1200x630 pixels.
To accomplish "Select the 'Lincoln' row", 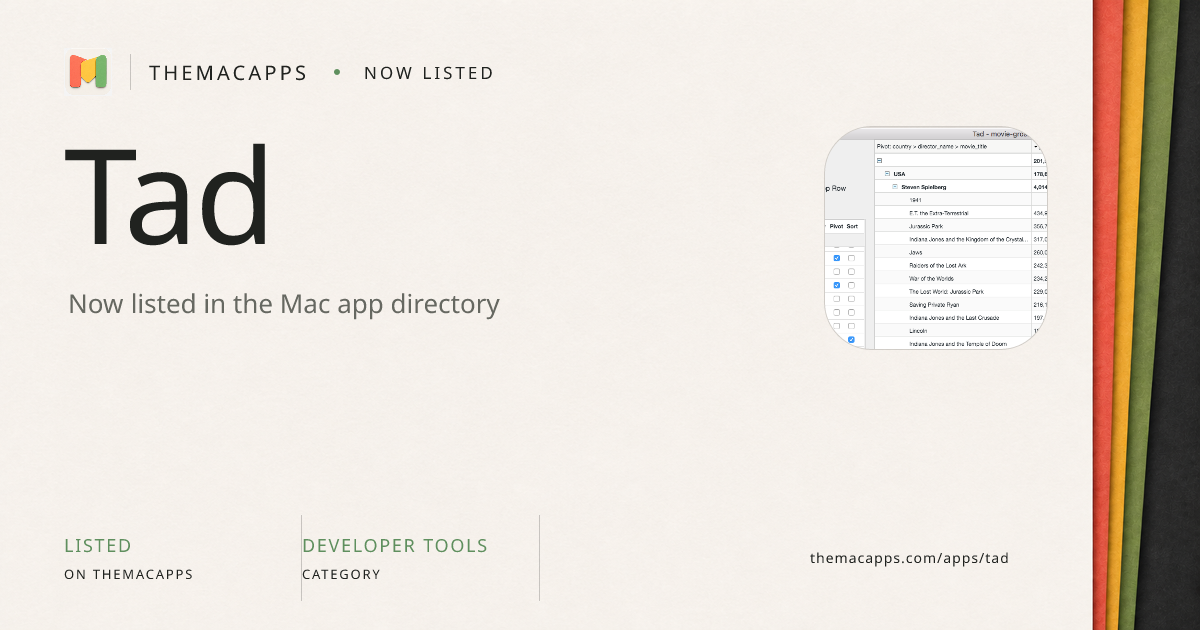I will click(x=918, y=330).
